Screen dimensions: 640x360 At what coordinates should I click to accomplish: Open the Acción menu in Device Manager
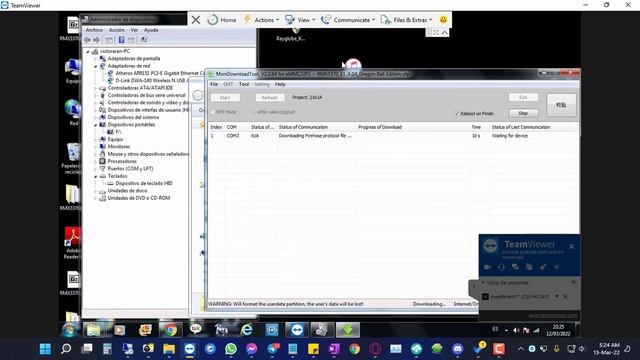tap(116, 30)
